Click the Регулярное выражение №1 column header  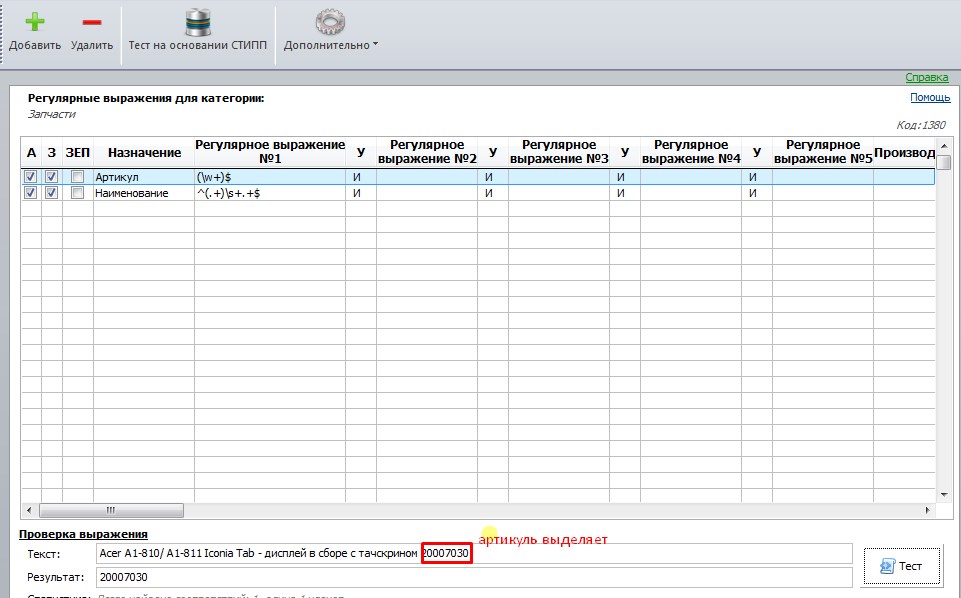click(x=270, y=152)
